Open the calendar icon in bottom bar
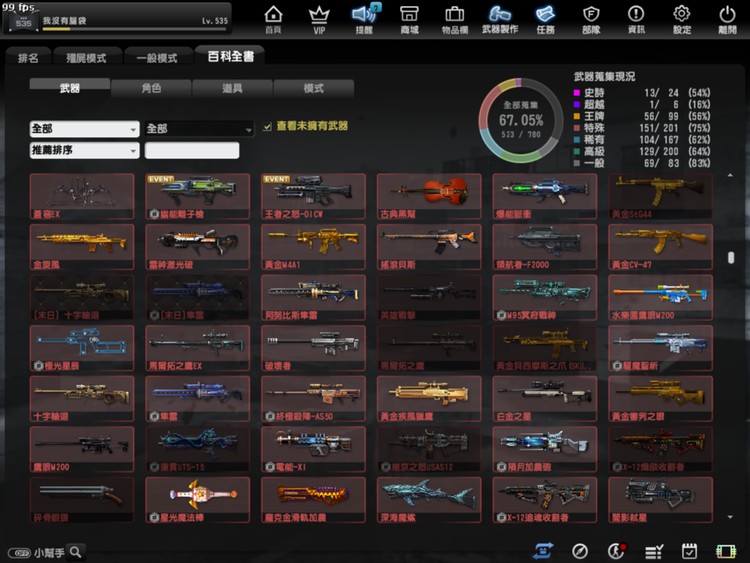Viewport: 750px width, 563px height. click(x=689, y=551)
